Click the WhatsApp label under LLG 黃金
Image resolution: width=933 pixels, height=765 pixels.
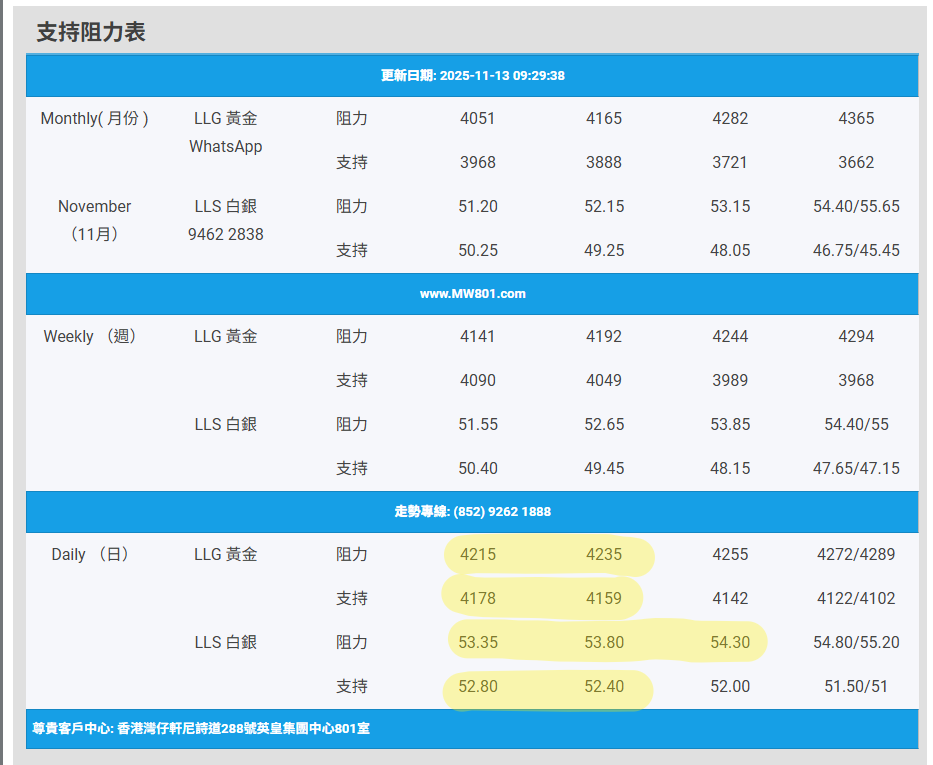225,146
